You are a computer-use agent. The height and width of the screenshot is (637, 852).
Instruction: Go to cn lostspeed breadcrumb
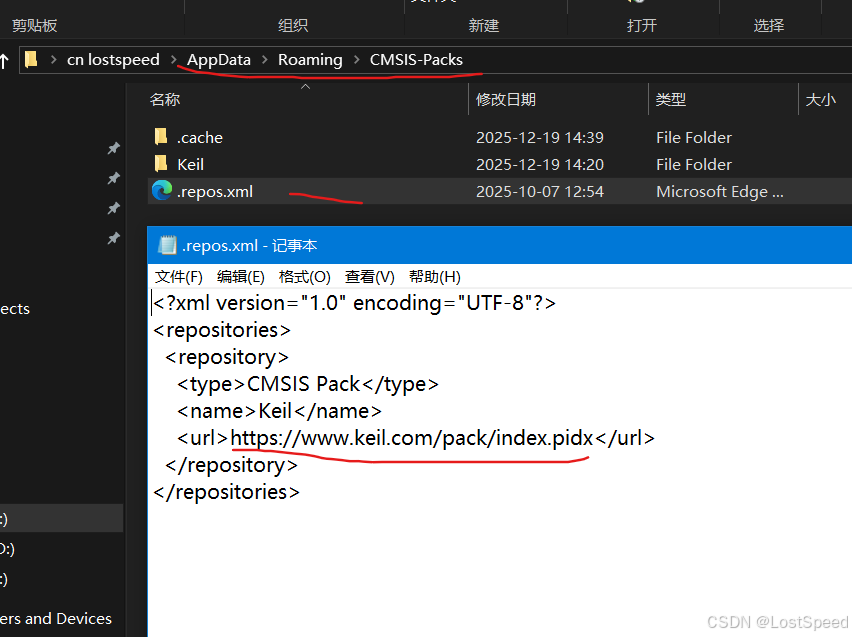[113, 60]
